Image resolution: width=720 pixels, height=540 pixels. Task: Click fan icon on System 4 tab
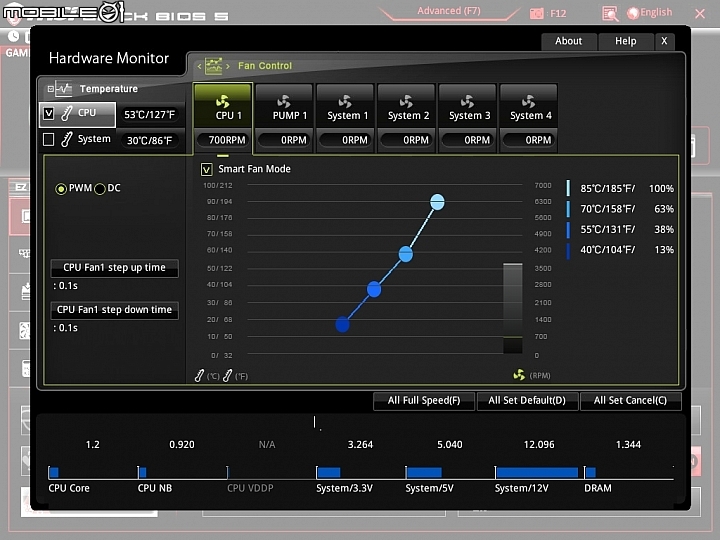pyautogui.click(x=528, y=101)
